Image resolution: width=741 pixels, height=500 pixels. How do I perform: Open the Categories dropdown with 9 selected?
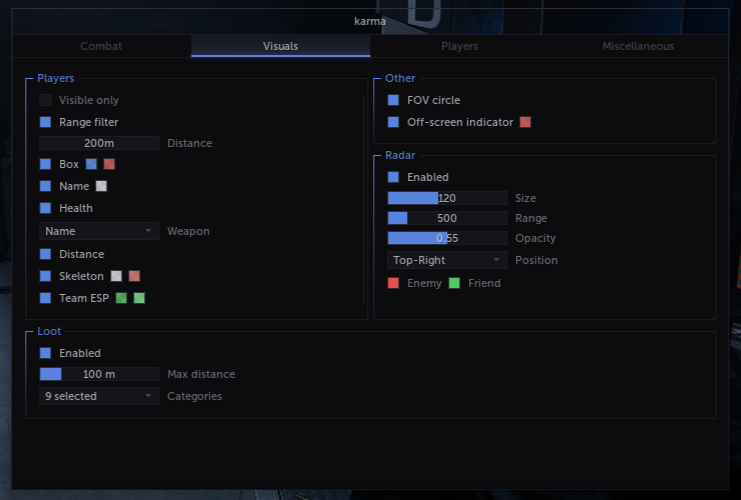pos(99,396)
